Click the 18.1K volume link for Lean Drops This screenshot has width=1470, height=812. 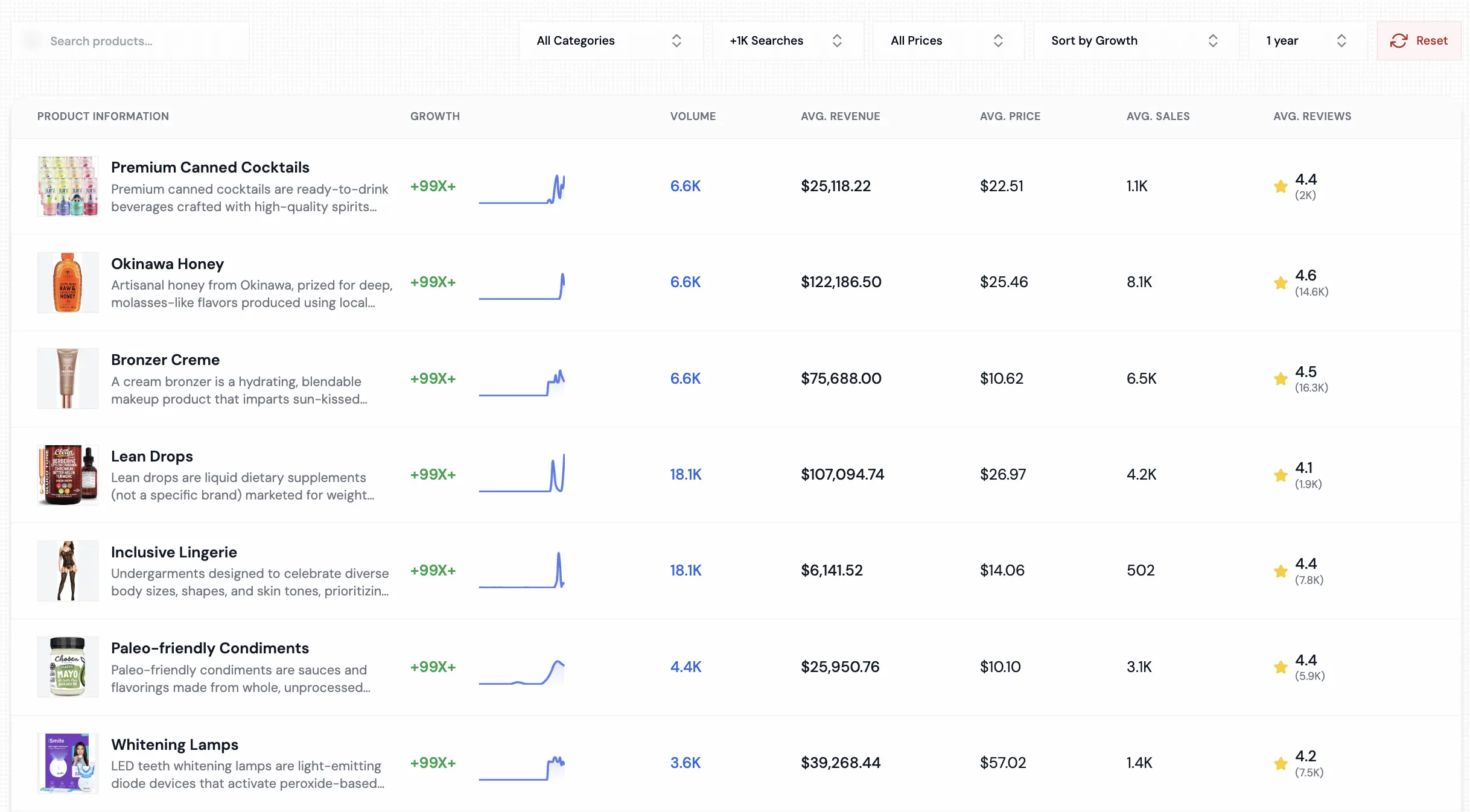point(686,475)
